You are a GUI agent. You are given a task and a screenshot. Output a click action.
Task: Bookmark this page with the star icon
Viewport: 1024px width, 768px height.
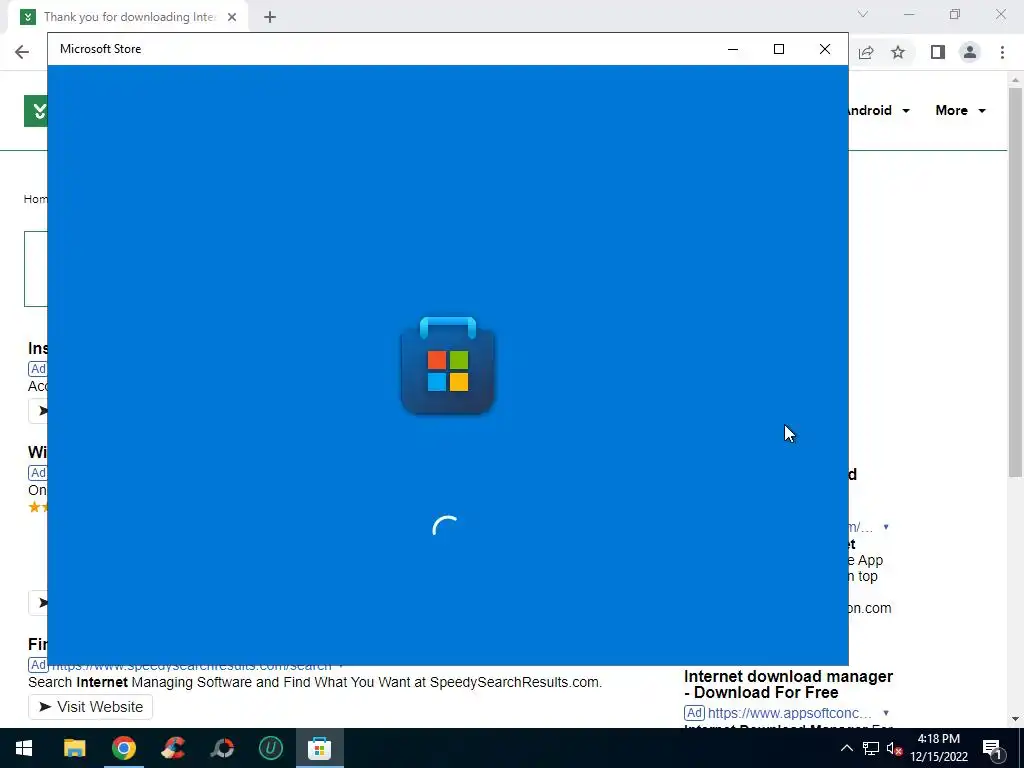[x=898, y=52]
